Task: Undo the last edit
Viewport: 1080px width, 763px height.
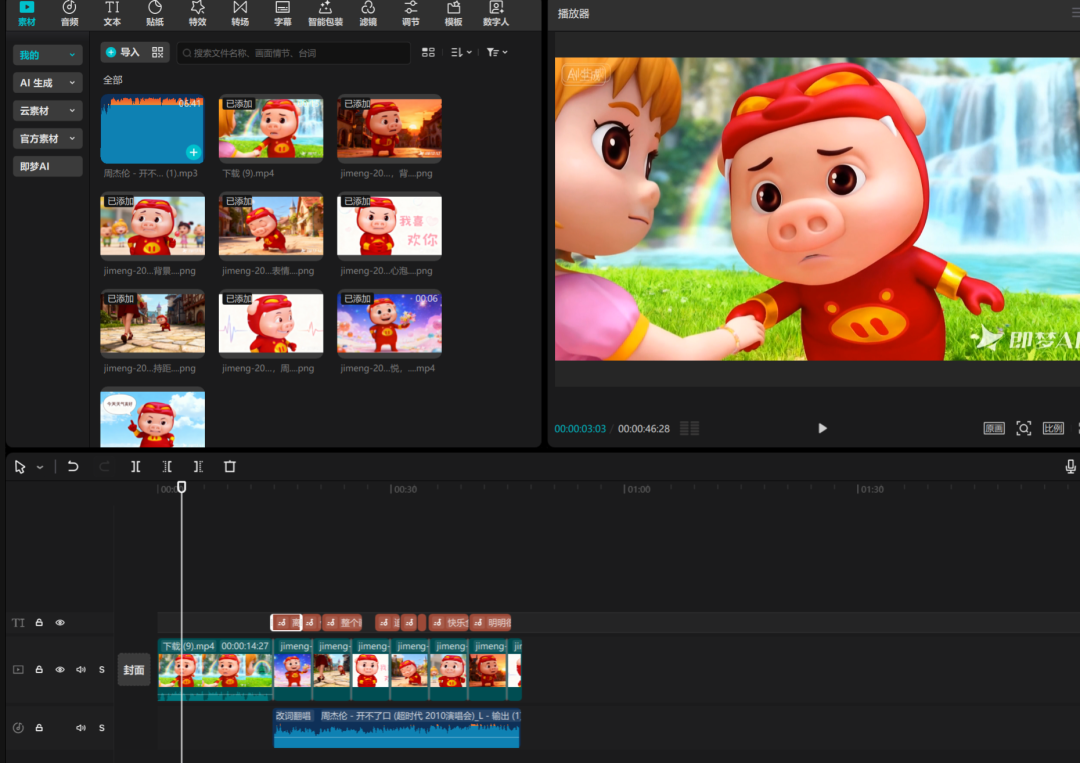Action: click(x=73, y=467)
